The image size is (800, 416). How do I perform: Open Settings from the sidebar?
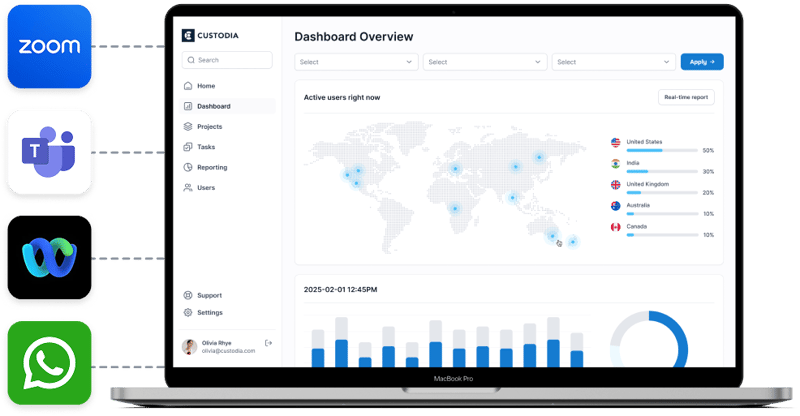228,312
